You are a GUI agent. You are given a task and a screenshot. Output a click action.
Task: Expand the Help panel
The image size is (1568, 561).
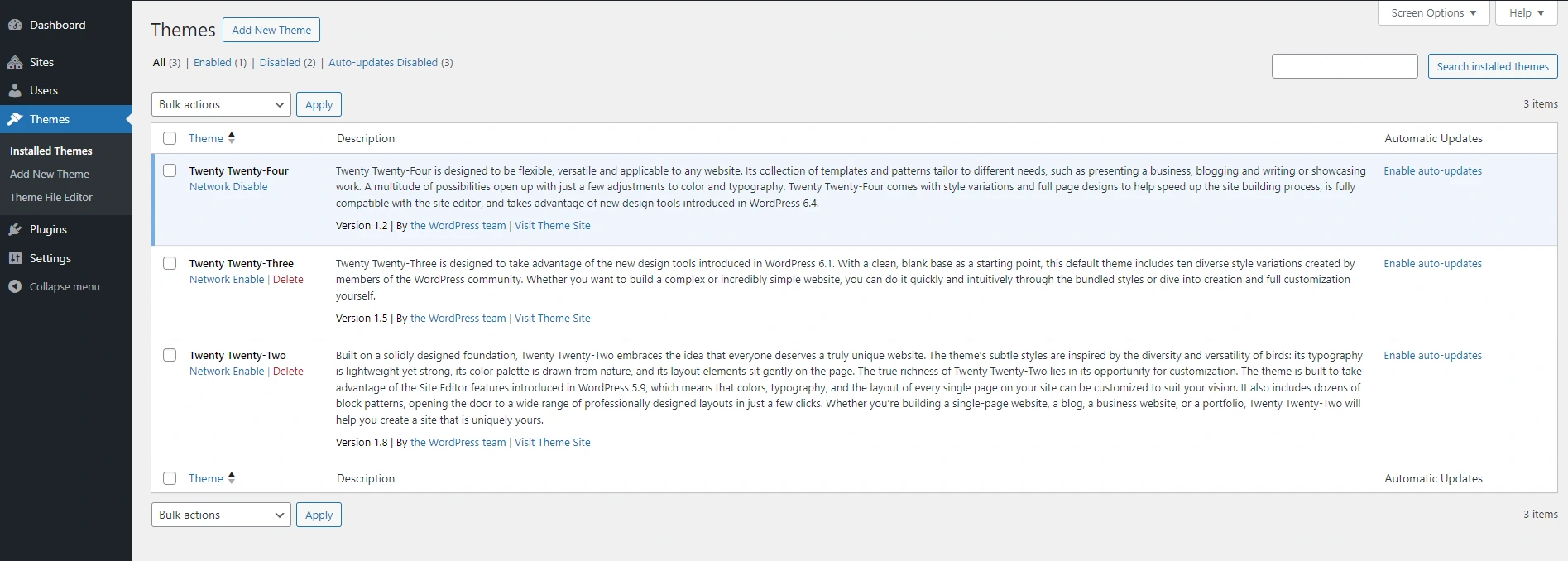point(1527,13)
